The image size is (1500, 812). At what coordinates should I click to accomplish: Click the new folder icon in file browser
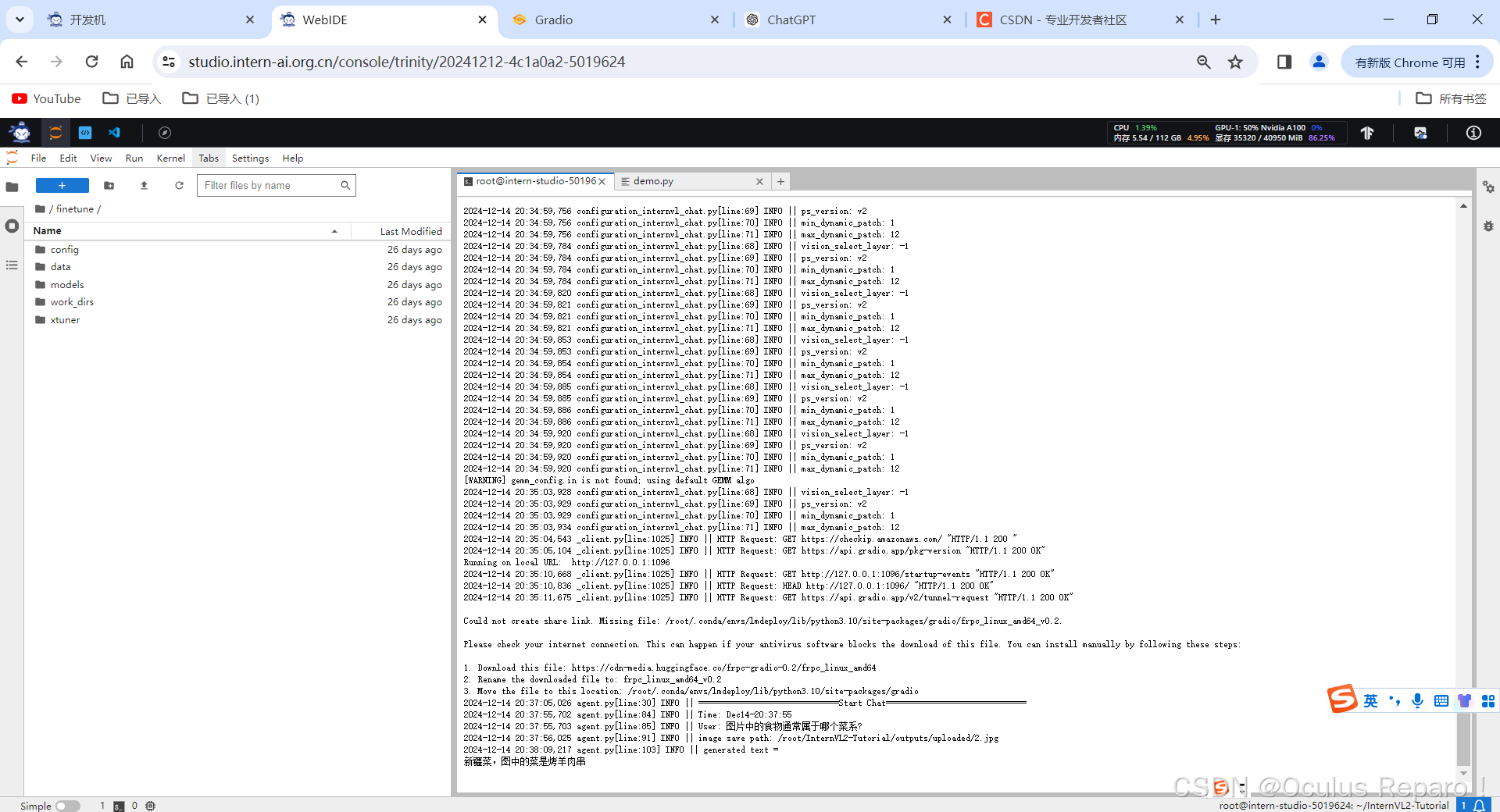[109, 185]
